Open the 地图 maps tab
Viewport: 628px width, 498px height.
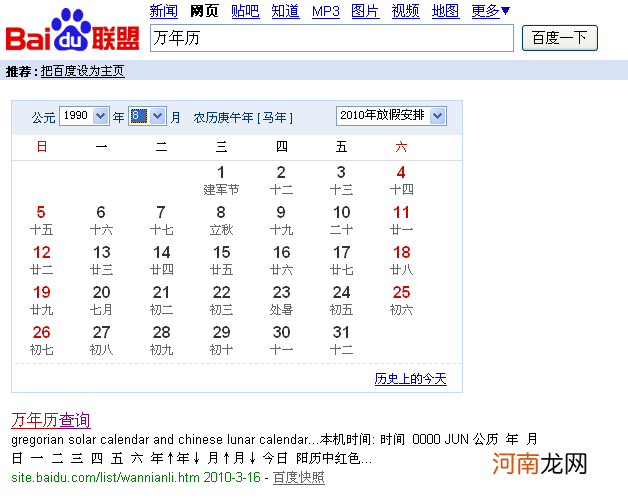(445, 11)
